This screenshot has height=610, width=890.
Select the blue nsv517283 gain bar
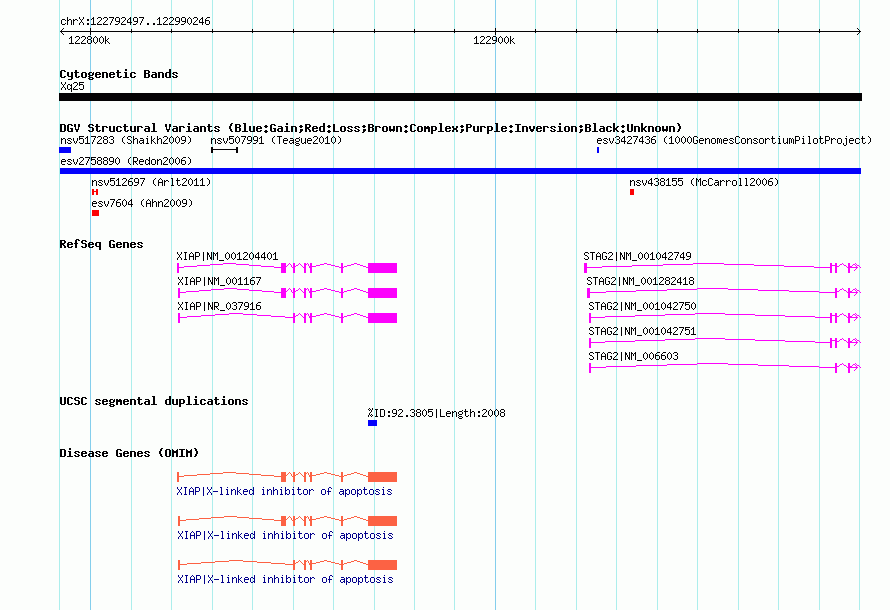click(x=65, y=150)
